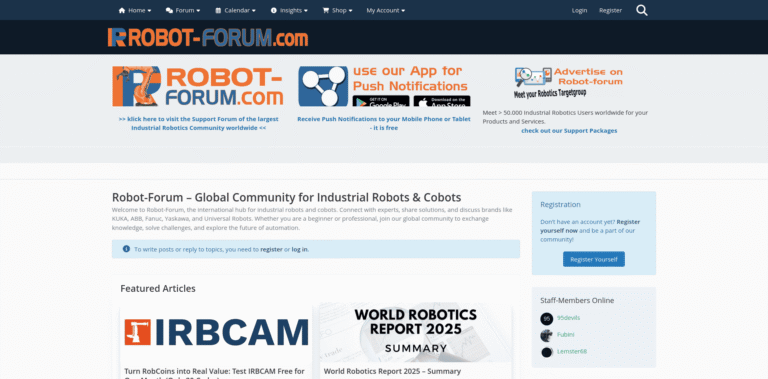Click the Insights info icon
768x379 pixels.
tap(273, 10)
